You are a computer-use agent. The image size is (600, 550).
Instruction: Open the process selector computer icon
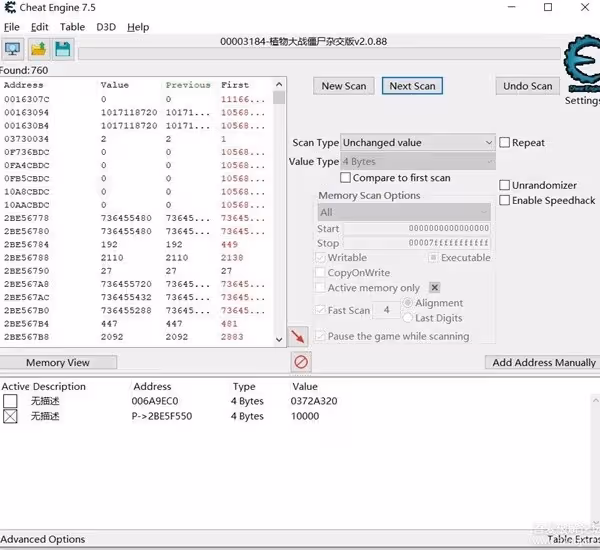point(13,49)
